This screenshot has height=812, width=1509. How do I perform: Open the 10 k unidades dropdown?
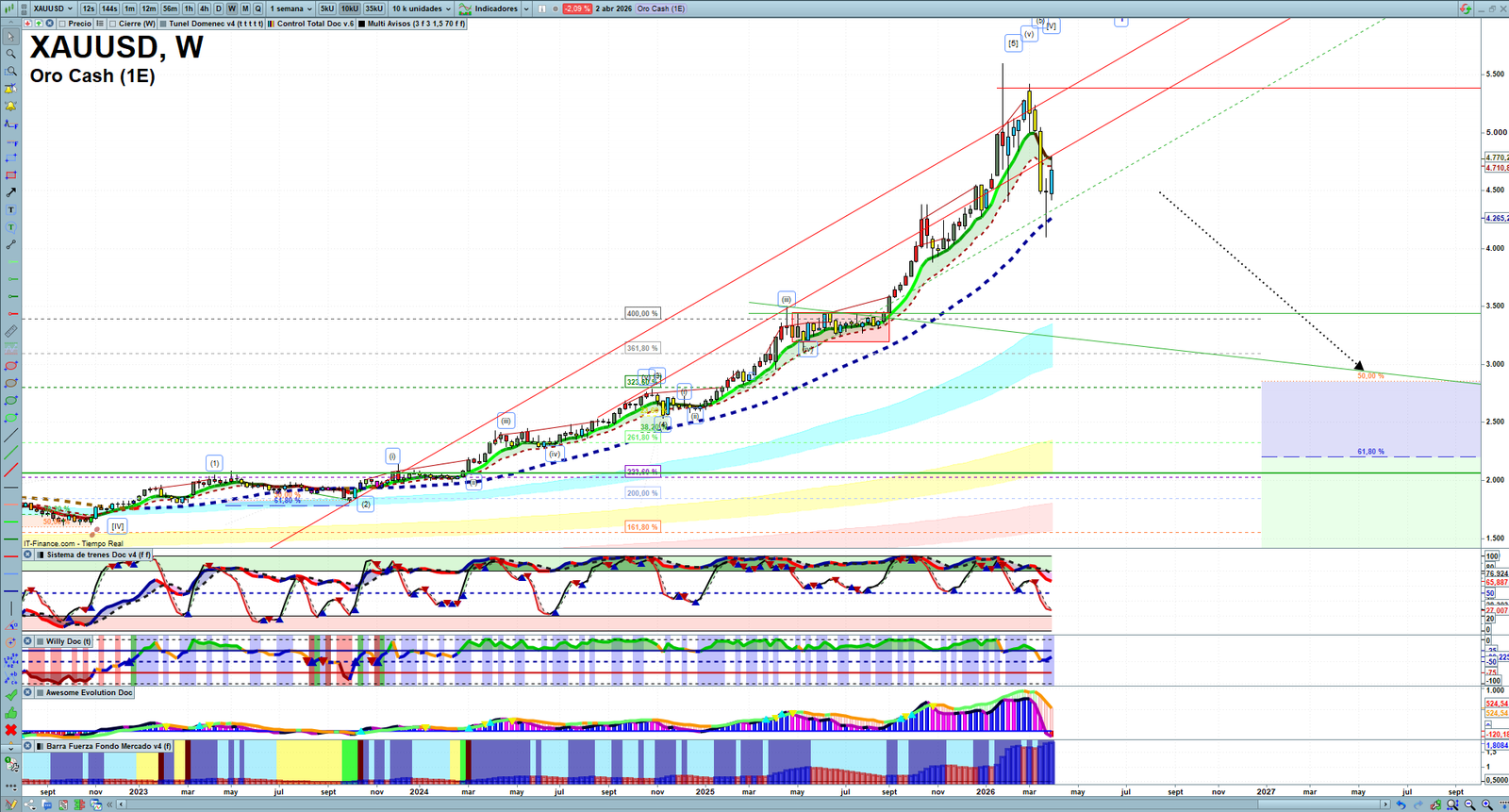(422, 8)
